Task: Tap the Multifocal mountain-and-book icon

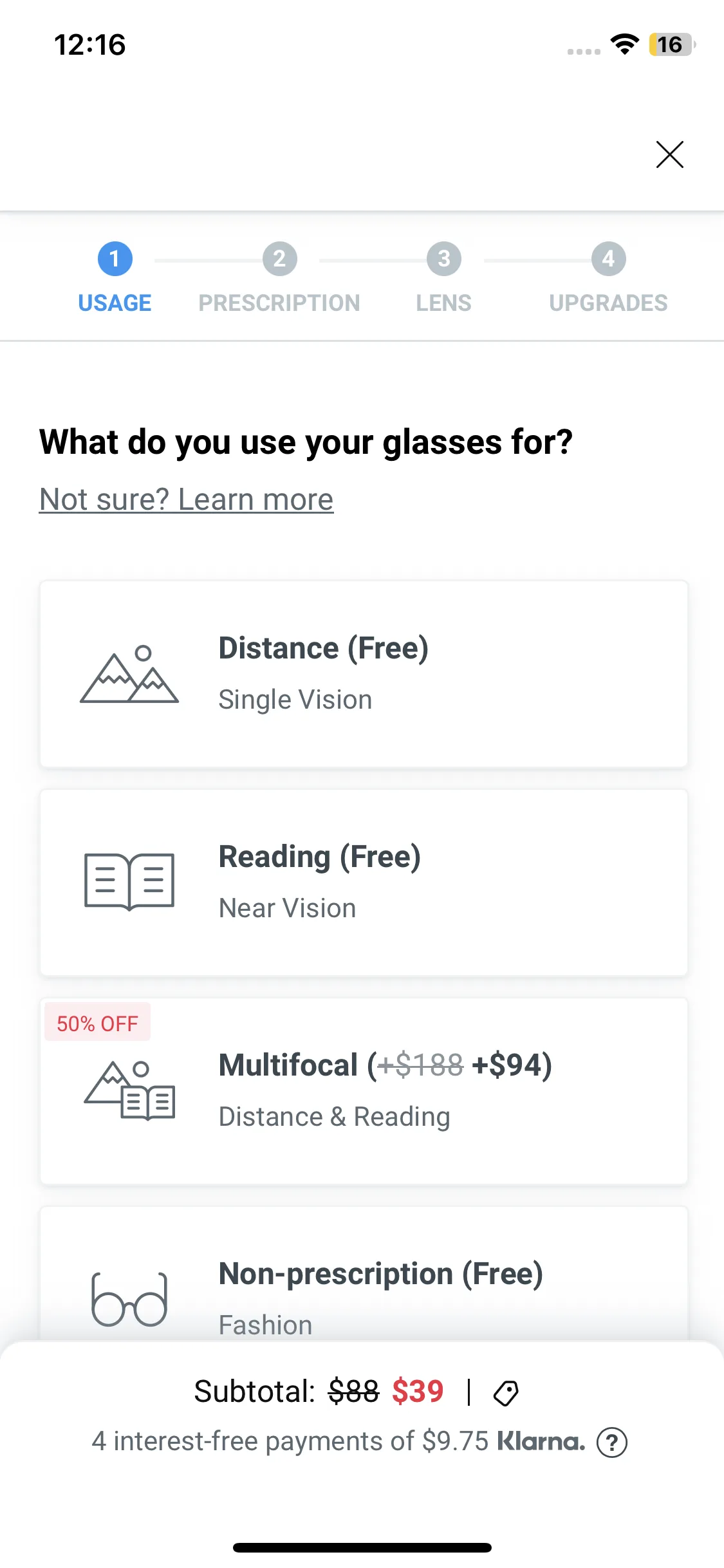Action: 129,1090
